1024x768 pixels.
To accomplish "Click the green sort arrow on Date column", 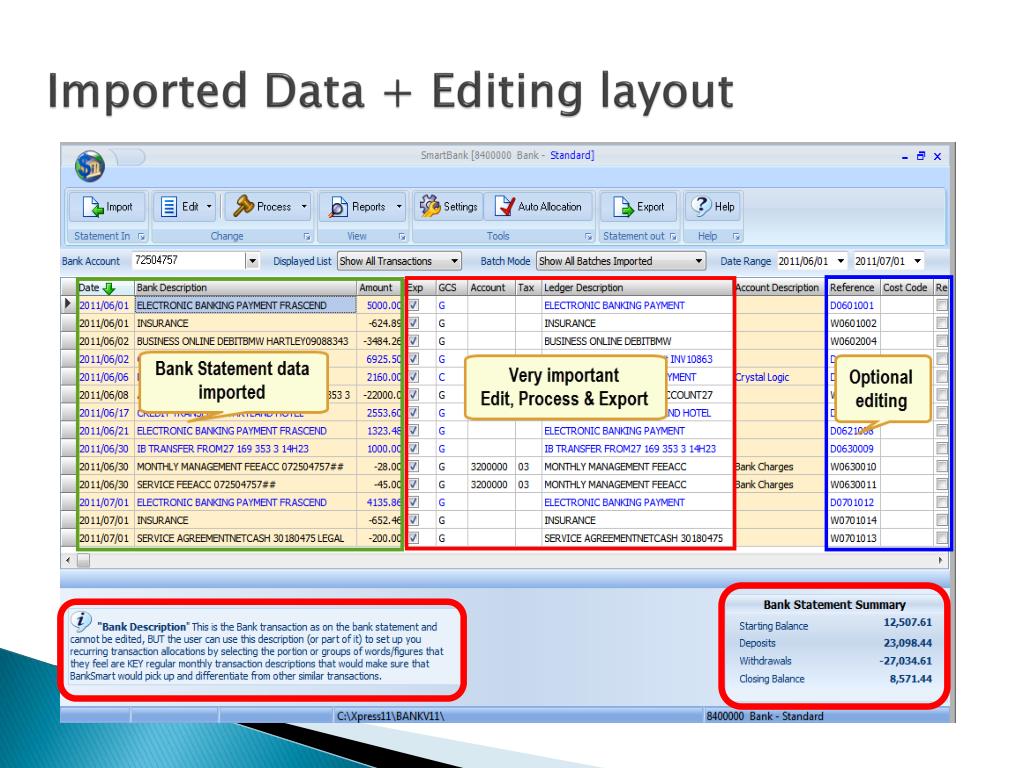I will tap(109, 288).
